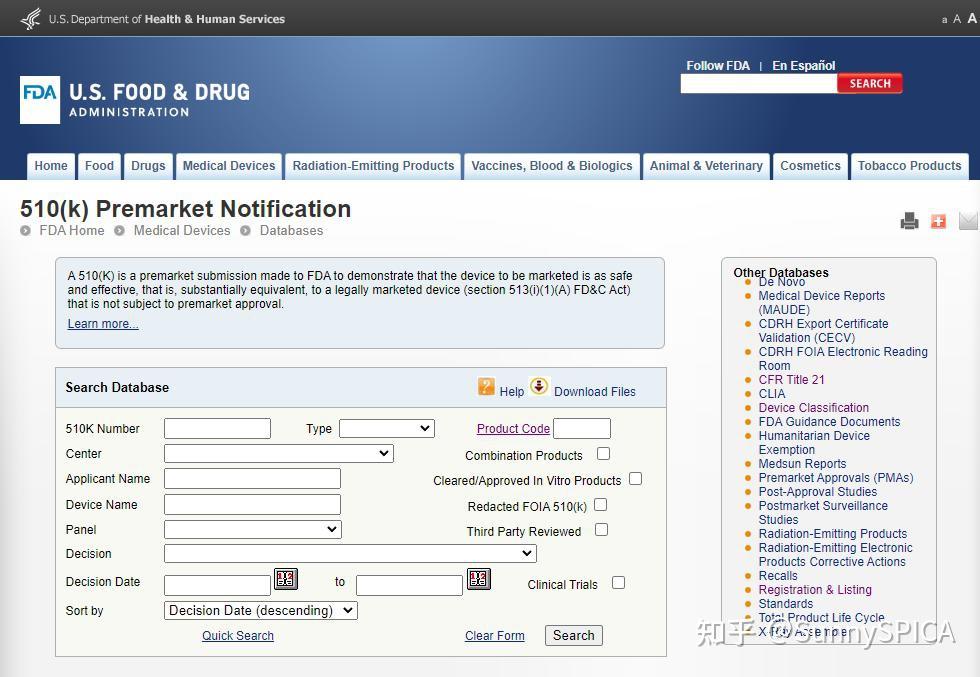
Task: Open the Tobacco Products tab
Action: 909,166
